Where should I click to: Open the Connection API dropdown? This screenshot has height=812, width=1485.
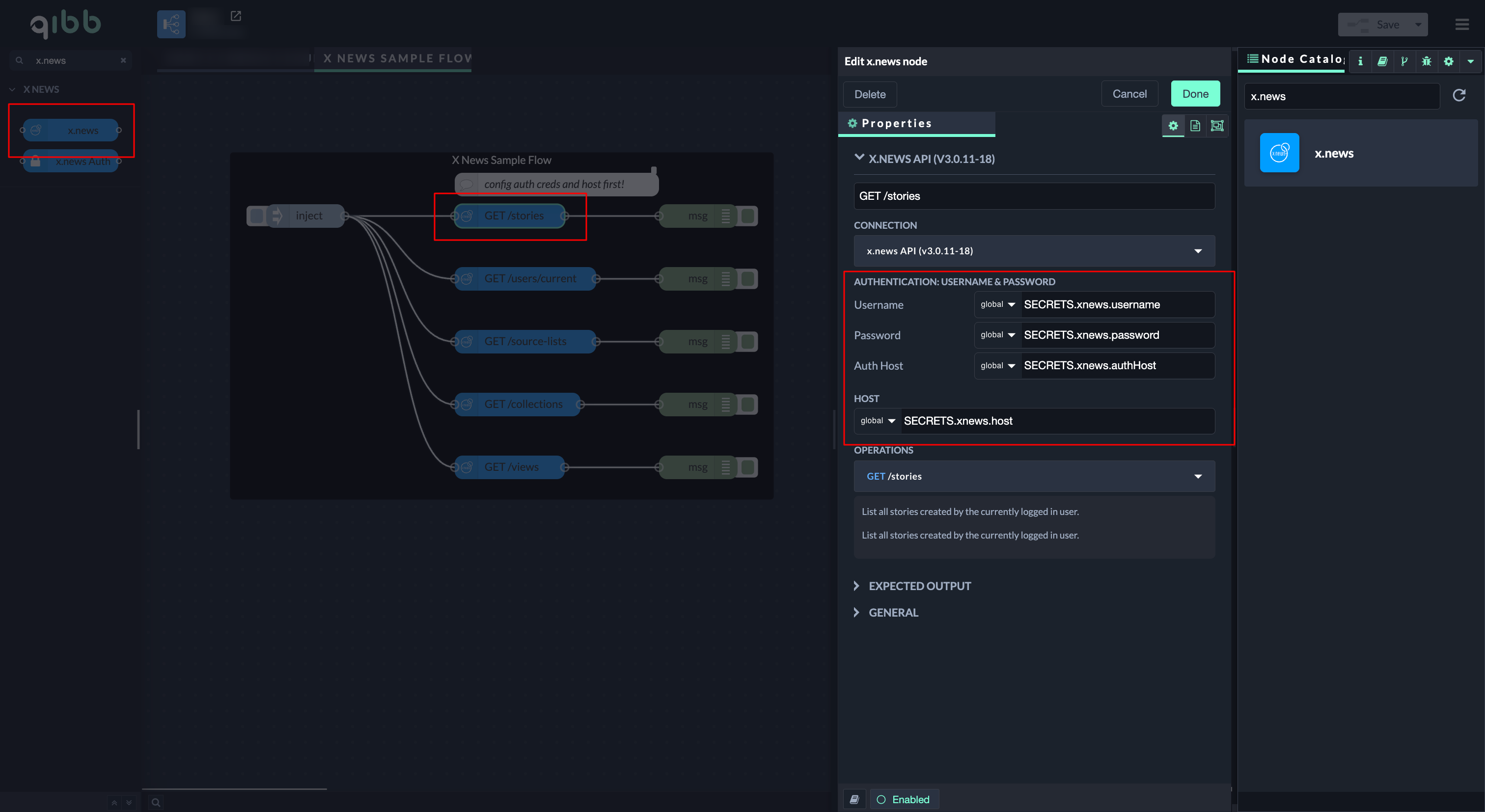(x=1034, y=251)
